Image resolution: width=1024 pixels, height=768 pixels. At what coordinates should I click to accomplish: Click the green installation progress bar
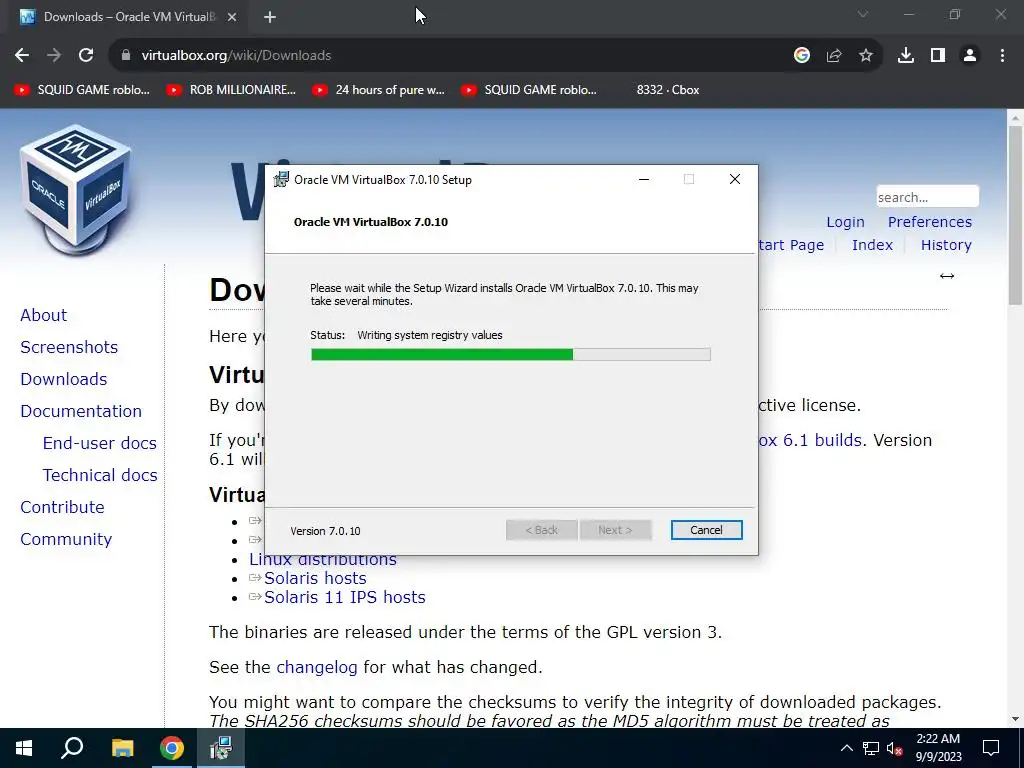point(511,355)
